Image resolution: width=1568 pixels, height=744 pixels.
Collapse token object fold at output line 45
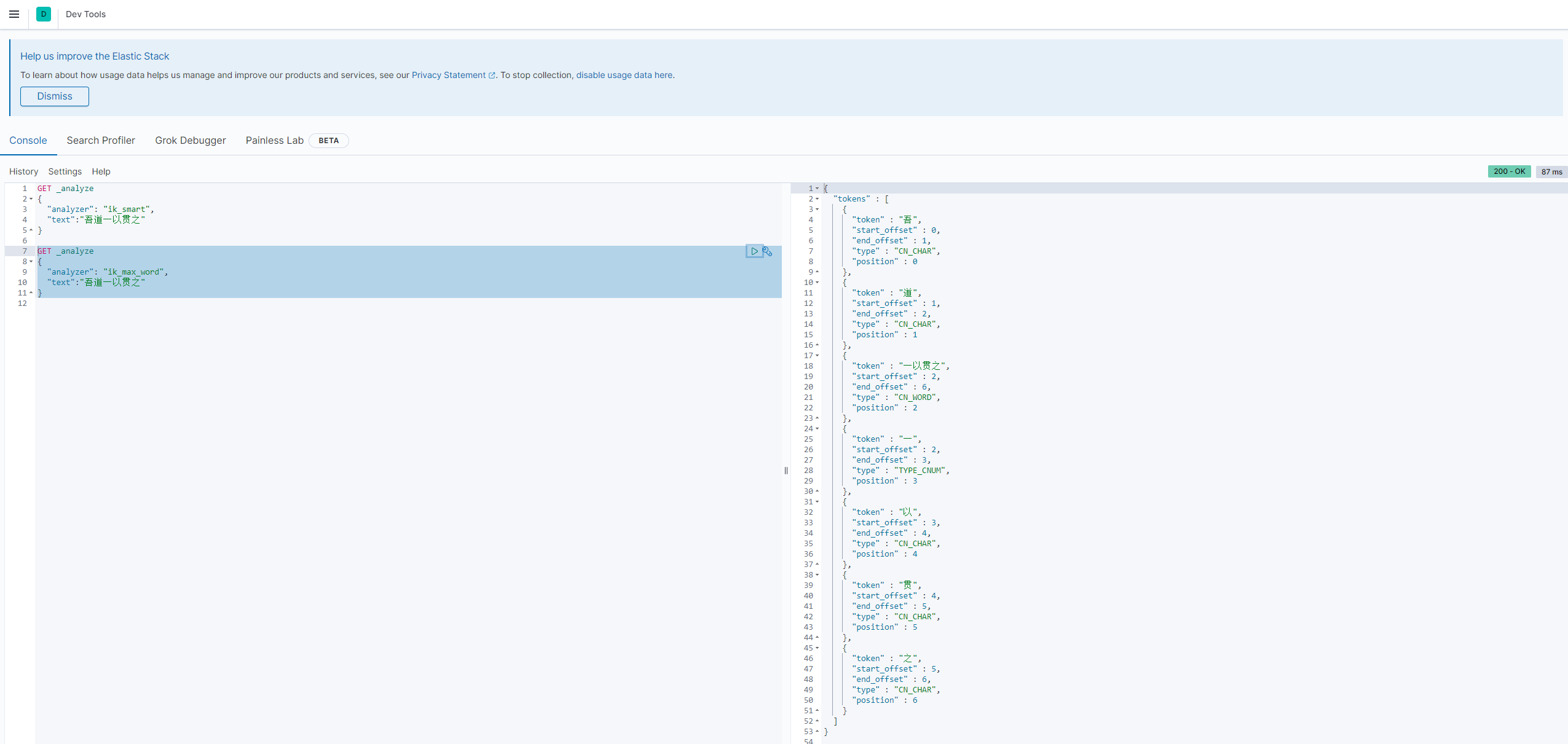pos(817,648)
